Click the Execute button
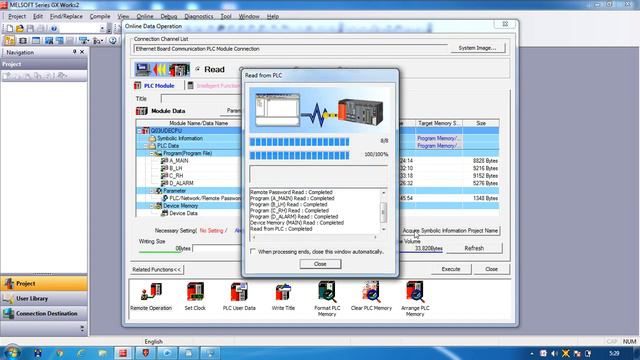This screenshot has height=360, width=640. (x=451, y=269)
